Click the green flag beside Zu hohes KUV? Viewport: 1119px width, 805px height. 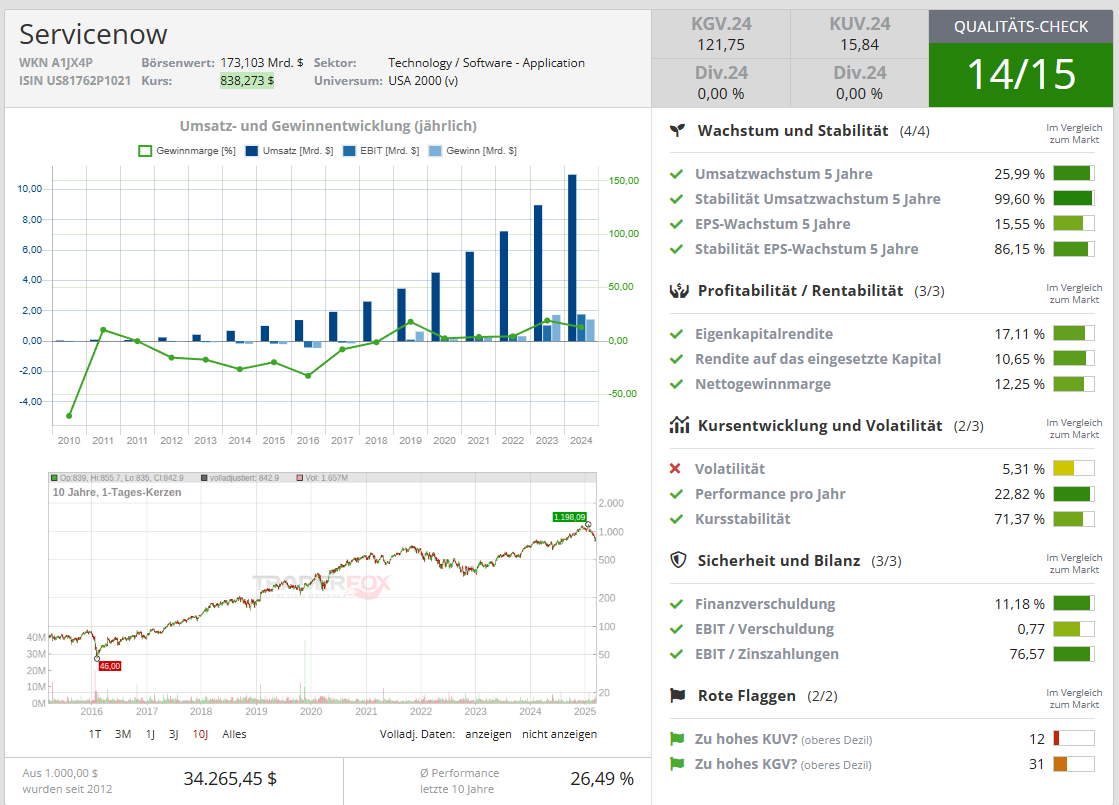point(676,739)
